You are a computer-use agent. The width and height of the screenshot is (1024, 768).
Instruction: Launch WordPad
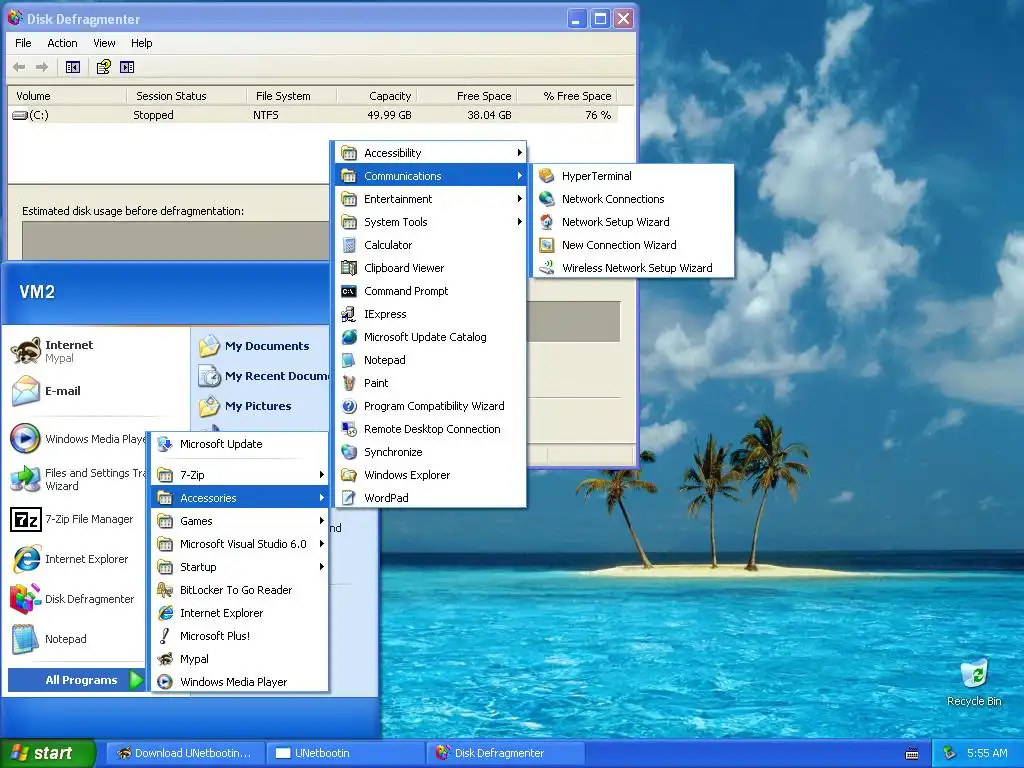(431, 498)
